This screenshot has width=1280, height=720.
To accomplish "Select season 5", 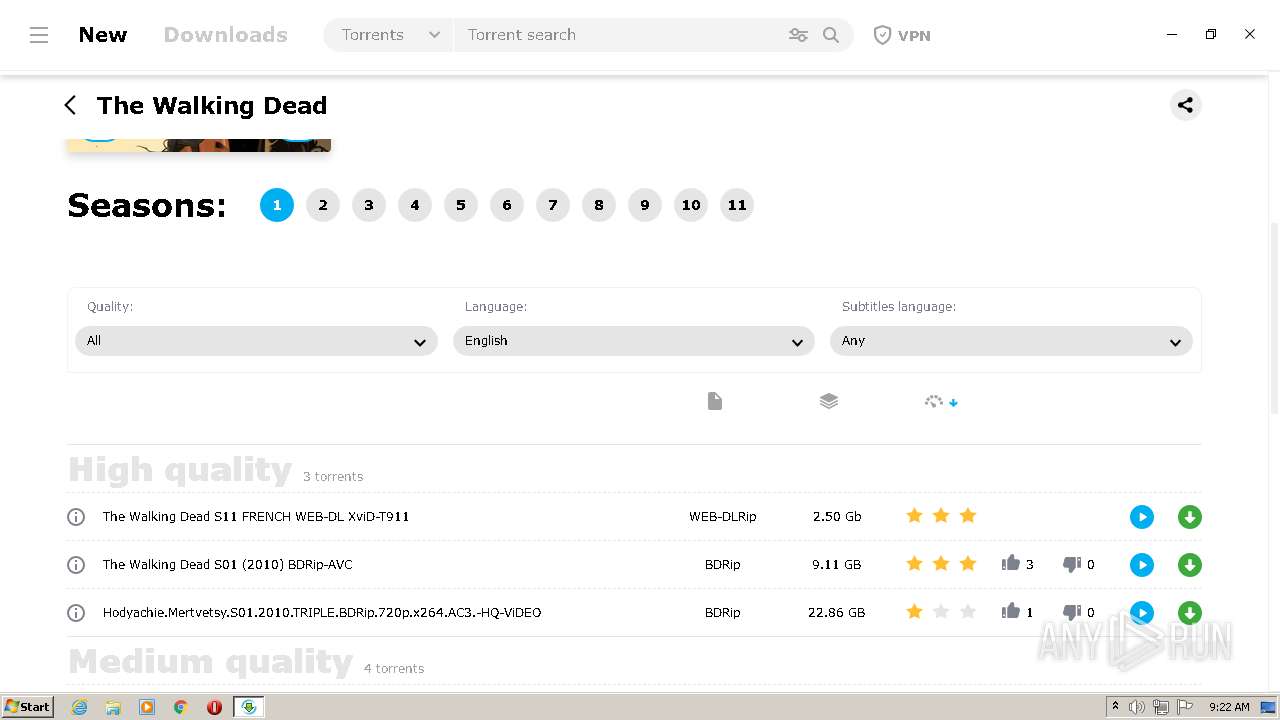I will coord(461,205).
